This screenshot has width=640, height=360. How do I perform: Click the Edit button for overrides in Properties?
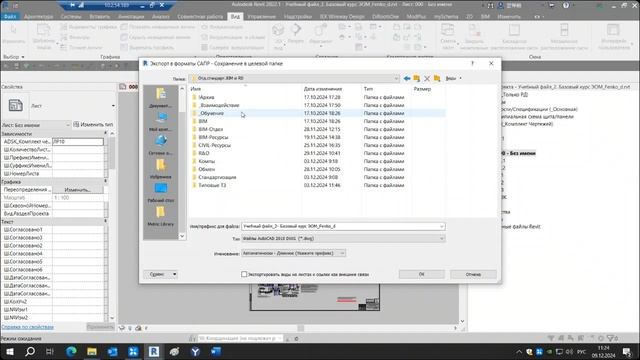(x=78, y=190)
